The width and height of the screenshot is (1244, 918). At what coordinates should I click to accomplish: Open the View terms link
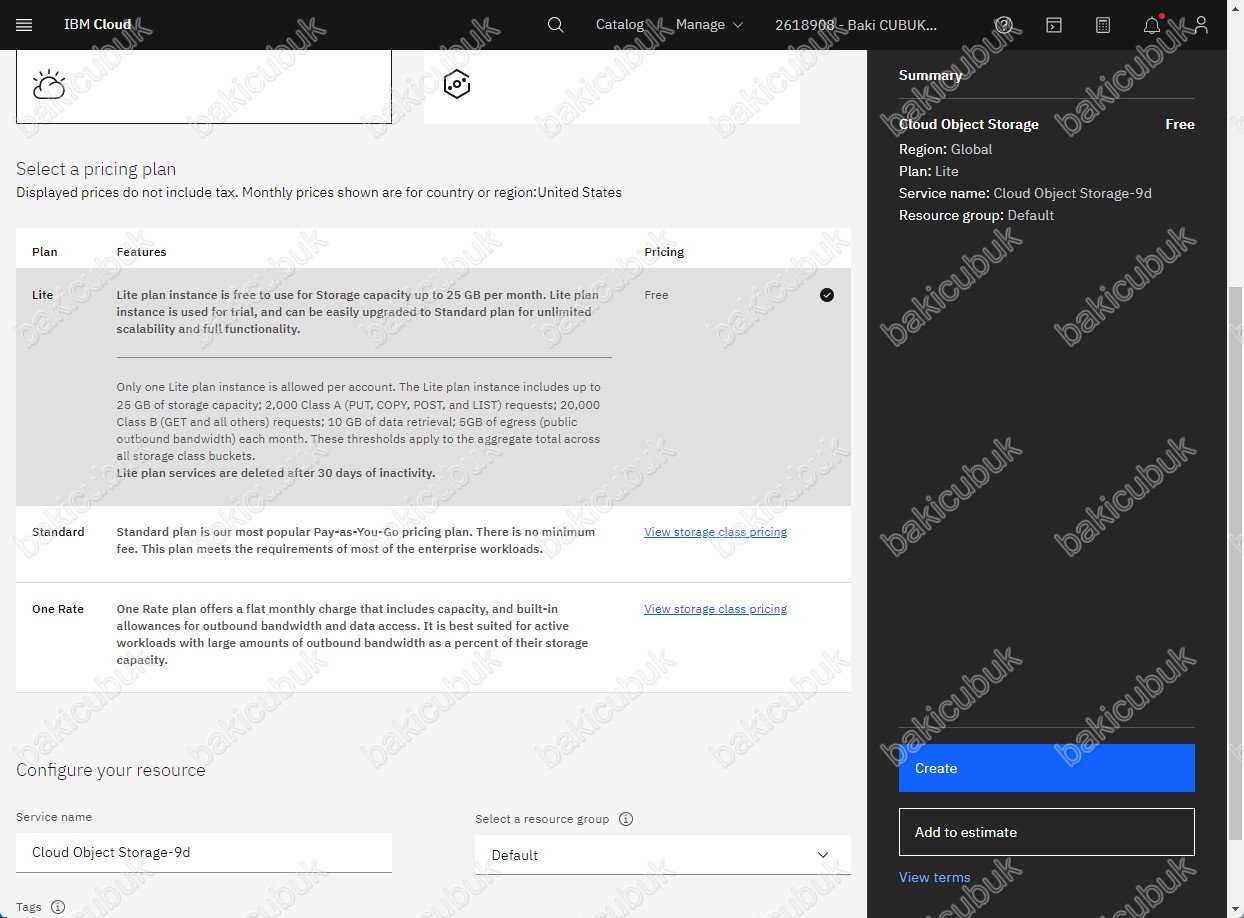[935, 877]
